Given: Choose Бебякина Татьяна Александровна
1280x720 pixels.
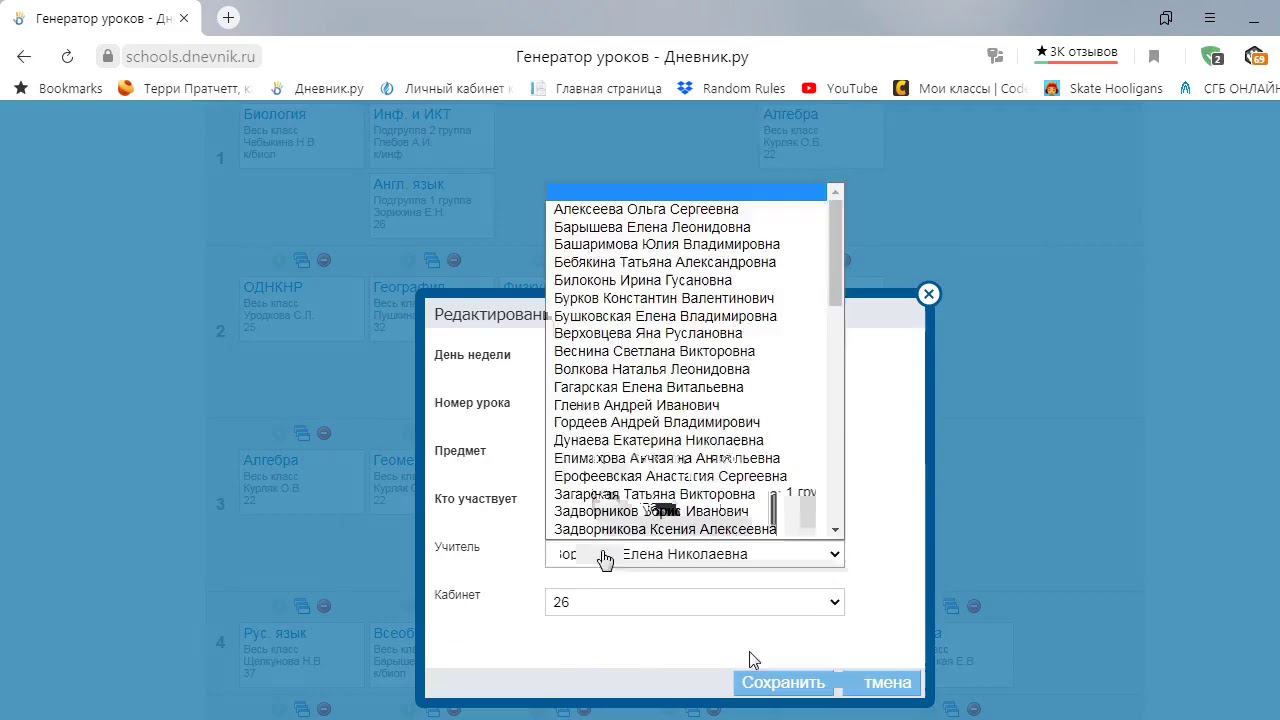Looking at the screenshot, I should 687,262.
